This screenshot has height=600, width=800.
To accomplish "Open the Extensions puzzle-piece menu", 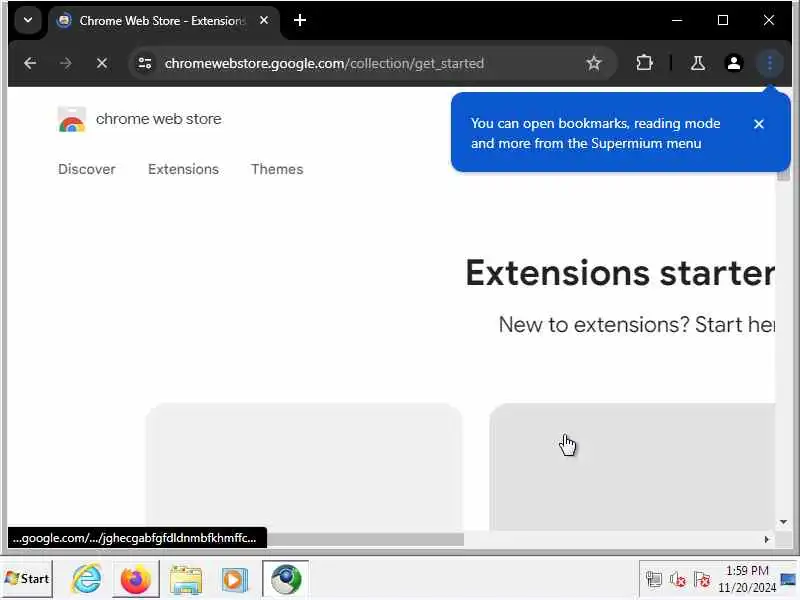I will pos(644,63).
